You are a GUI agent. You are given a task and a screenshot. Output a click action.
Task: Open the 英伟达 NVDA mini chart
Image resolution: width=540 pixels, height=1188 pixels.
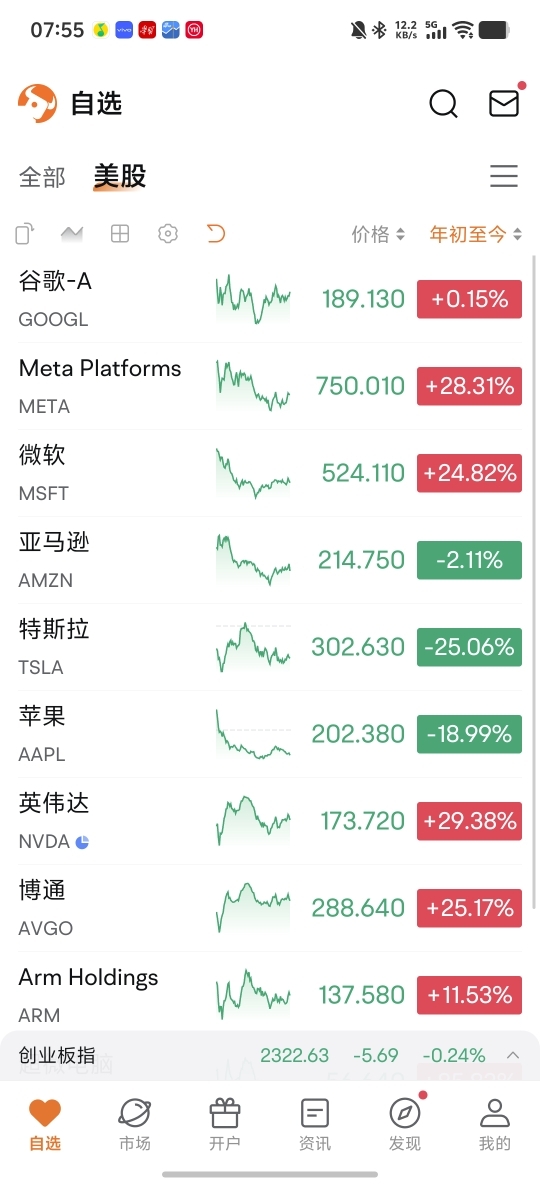tap(253, 821)
